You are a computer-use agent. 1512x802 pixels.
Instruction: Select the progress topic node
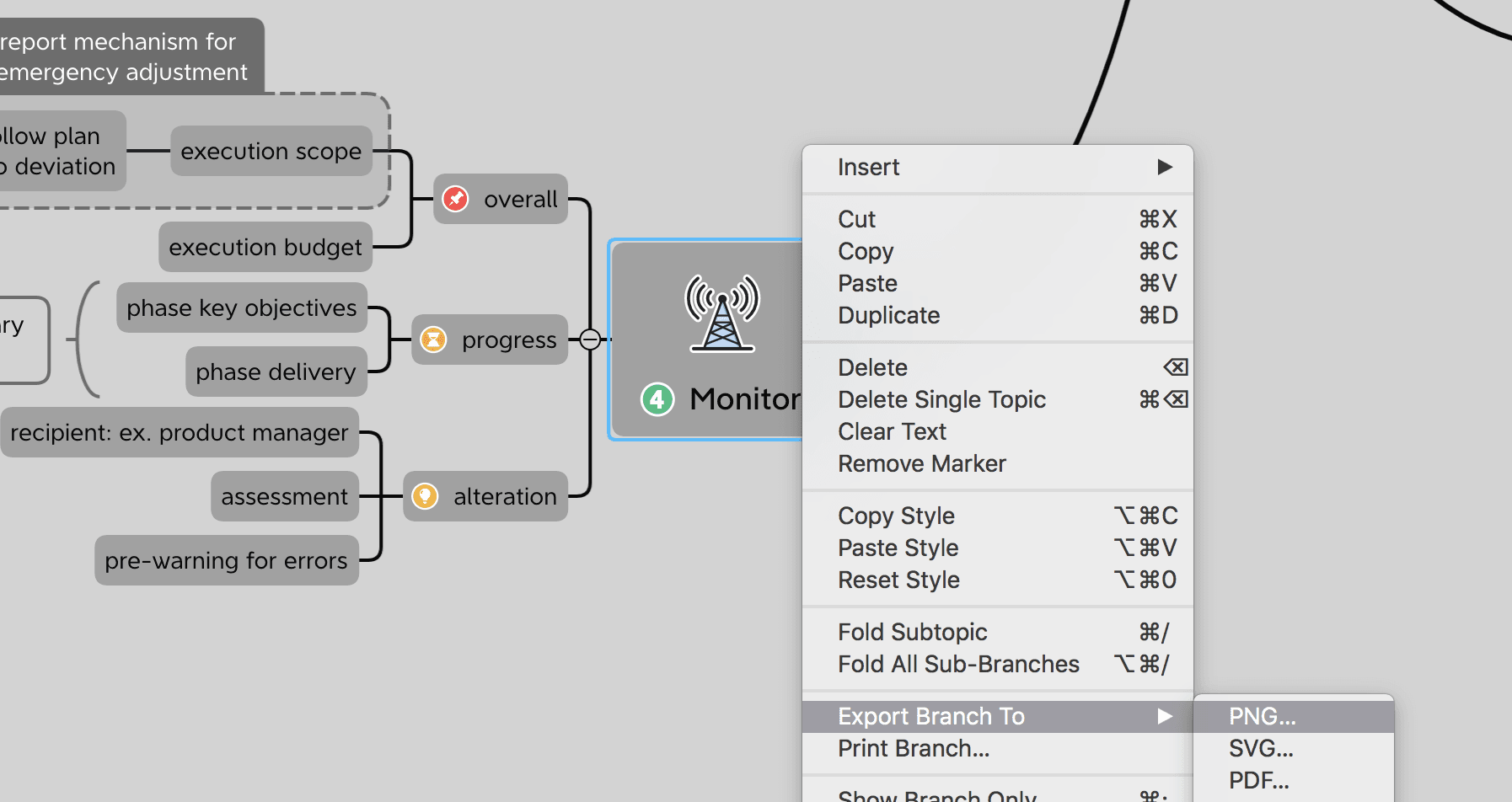tap(490, 340)
